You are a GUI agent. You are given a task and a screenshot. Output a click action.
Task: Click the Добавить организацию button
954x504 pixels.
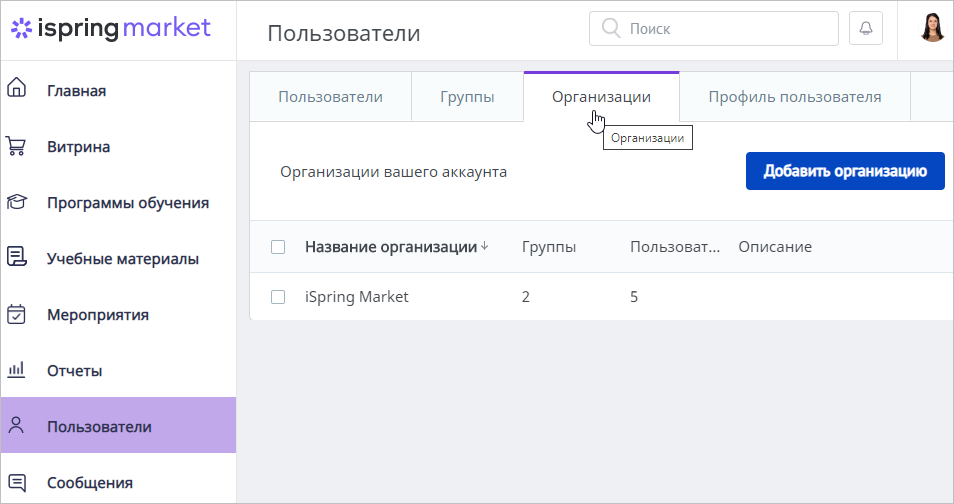[845, 171]
